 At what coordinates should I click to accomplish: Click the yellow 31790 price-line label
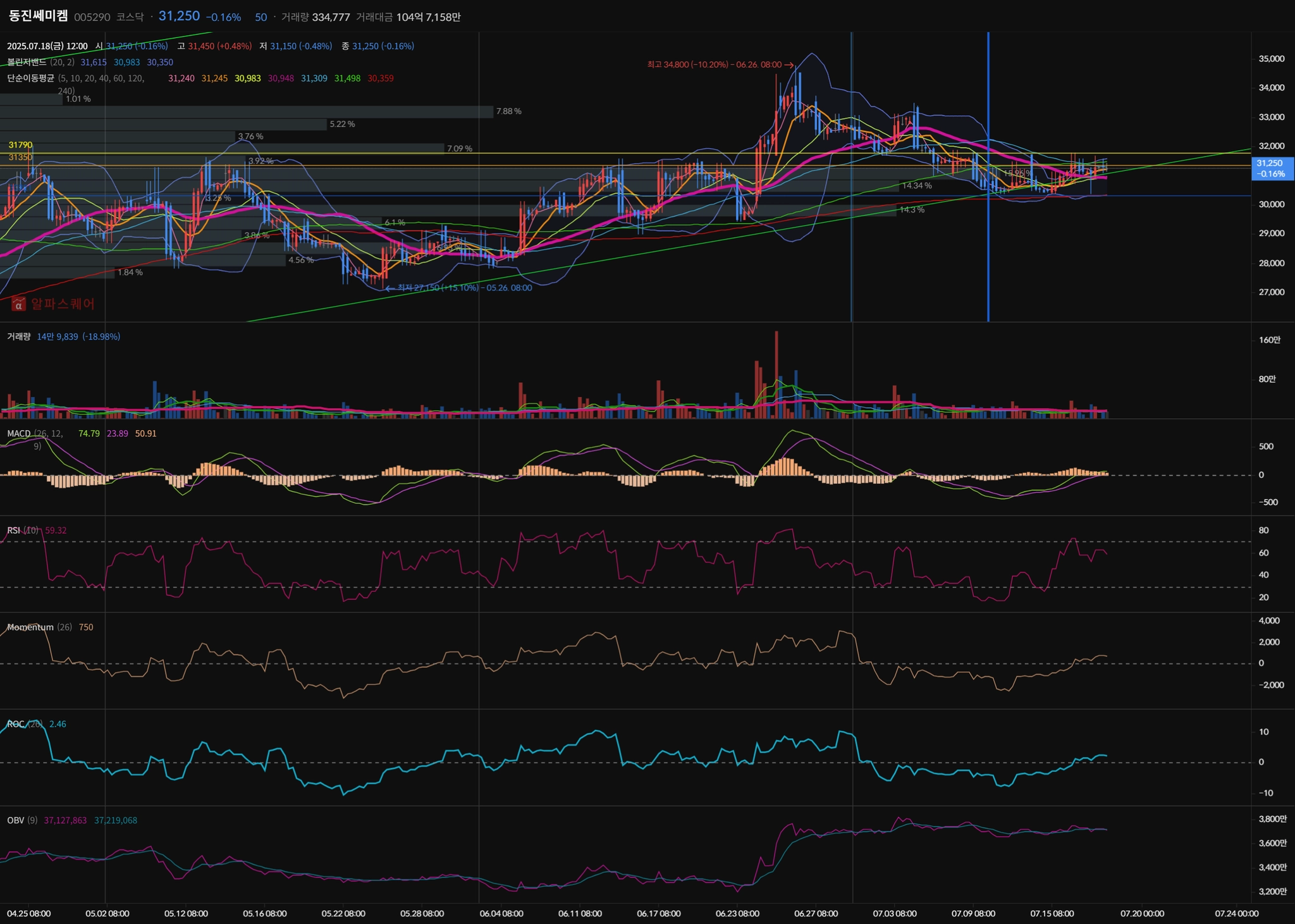point(20,145)
